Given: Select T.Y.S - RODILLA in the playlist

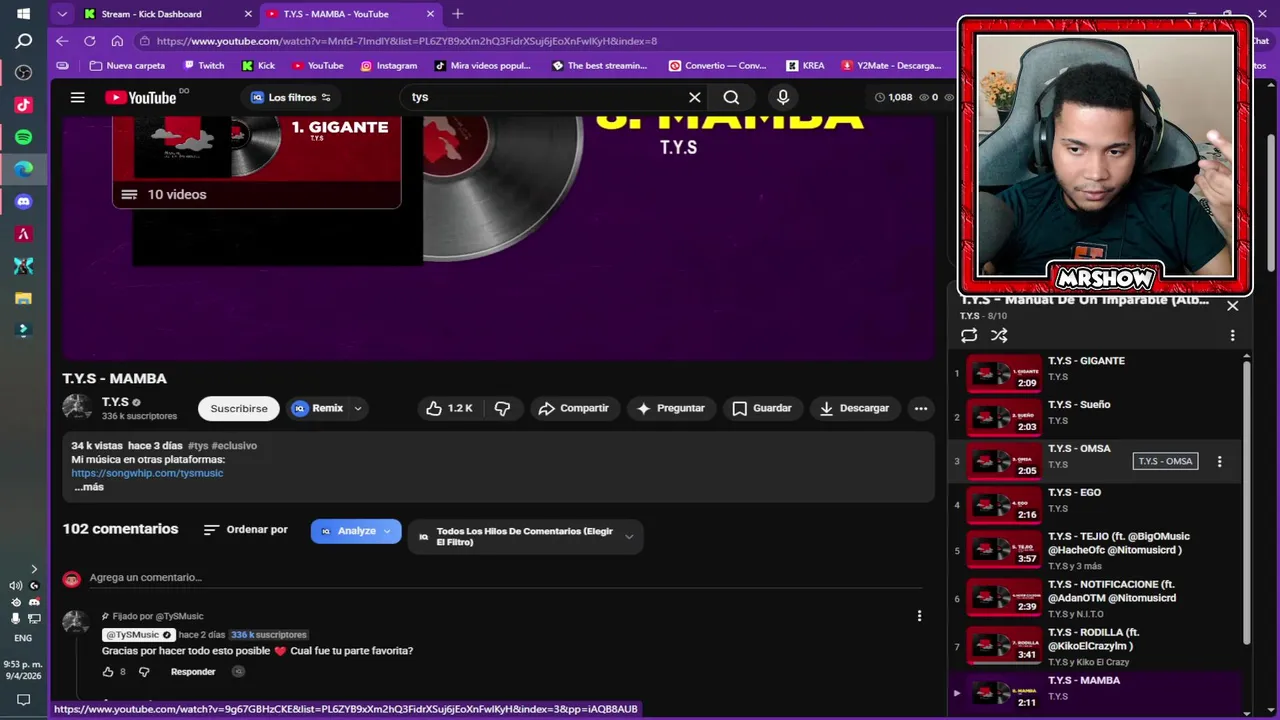Looking at the screenshot, I should (1095, 646).
